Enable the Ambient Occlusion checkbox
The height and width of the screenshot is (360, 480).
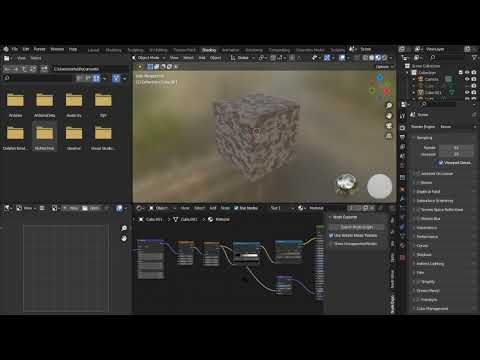click(418, 174)
